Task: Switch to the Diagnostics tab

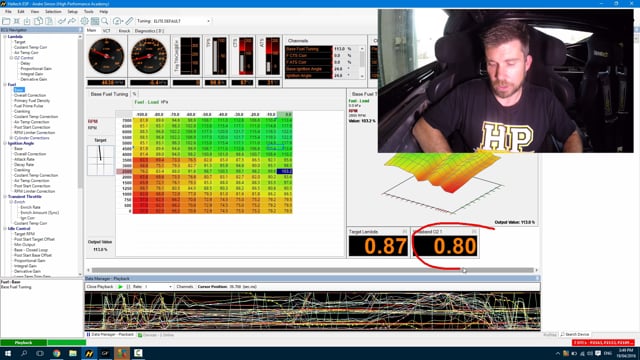Action: click(x=149, y=31)
